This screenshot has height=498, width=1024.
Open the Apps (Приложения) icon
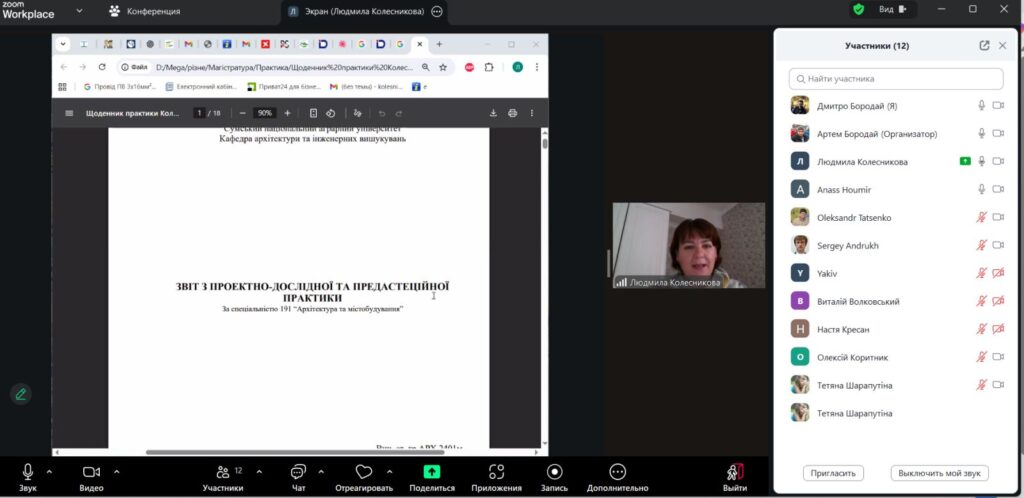coord(496,472)
